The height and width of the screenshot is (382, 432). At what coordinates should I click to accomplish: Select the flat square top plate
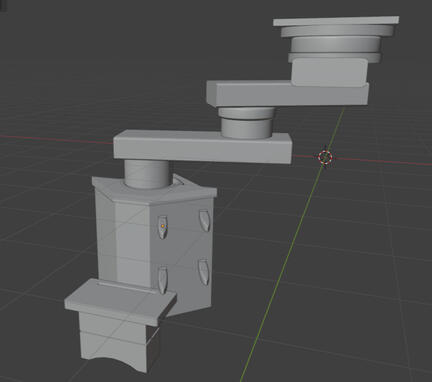(x=336, y=21)
